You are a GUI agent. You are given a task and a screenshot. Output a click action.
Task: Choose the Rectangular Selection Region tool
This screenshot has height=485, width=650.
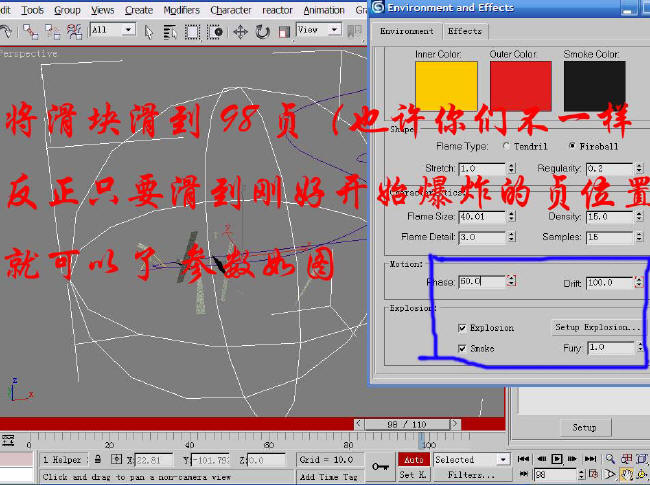(x=192, y=32)
